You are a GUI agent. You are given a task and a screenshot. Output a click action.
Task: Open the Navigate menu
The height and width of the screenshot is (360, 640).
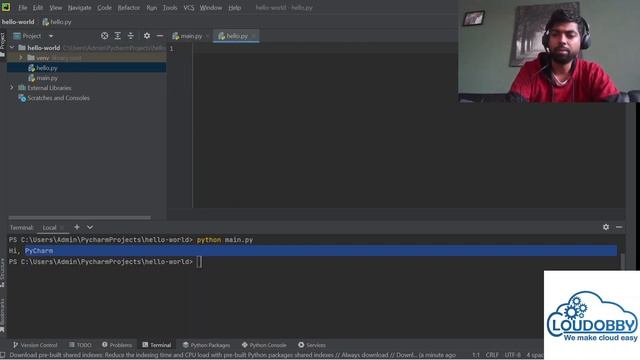point(80,8)
